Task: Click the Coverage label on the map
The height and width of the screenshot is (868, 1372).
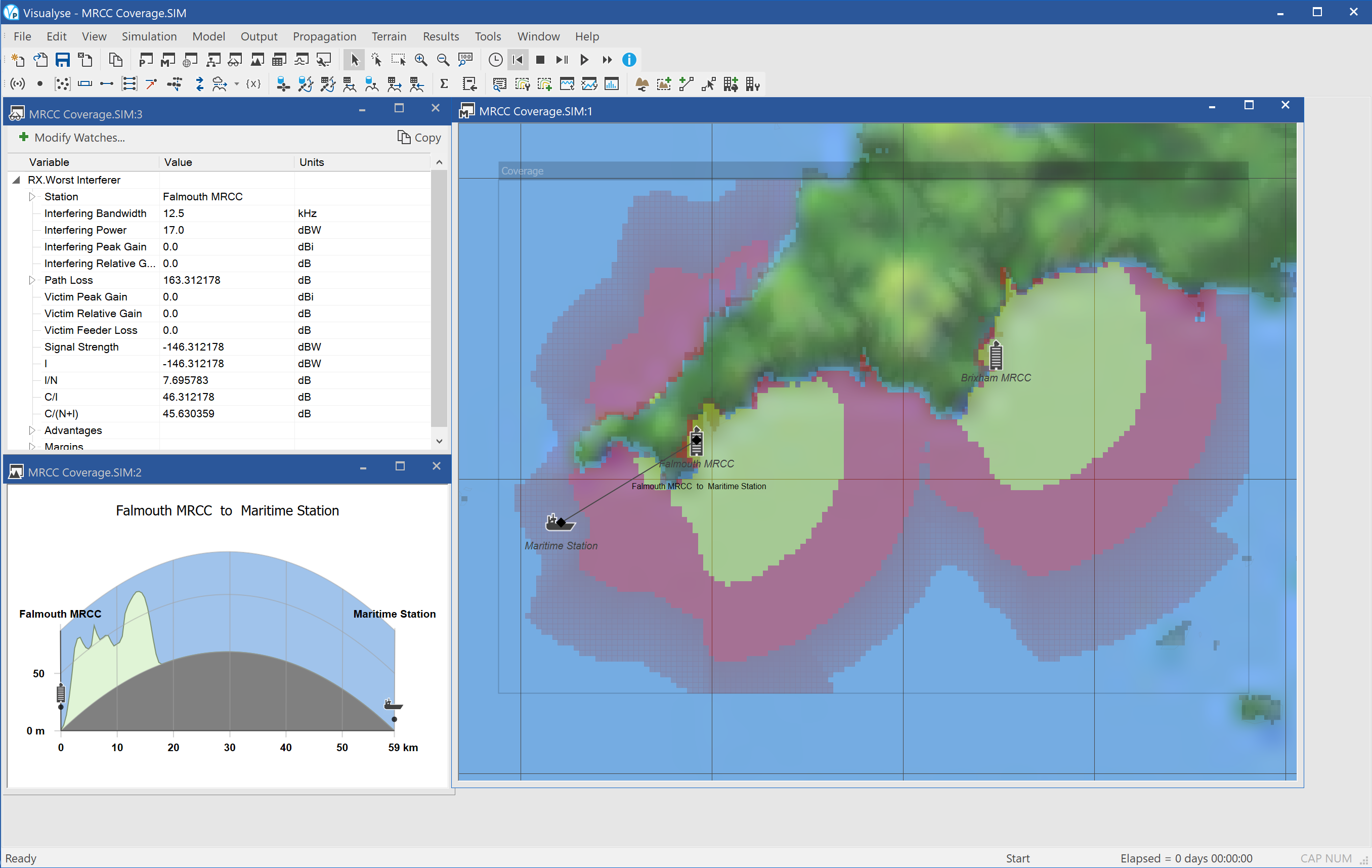Action: [x=523, y=171]
